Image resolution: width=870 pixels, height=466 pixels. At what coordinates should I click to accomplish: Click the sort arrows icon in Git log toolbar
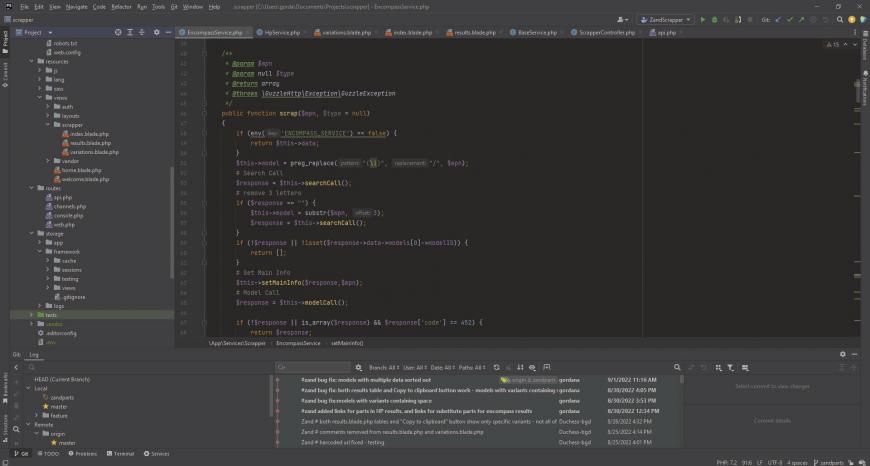(x=520, y=367)
